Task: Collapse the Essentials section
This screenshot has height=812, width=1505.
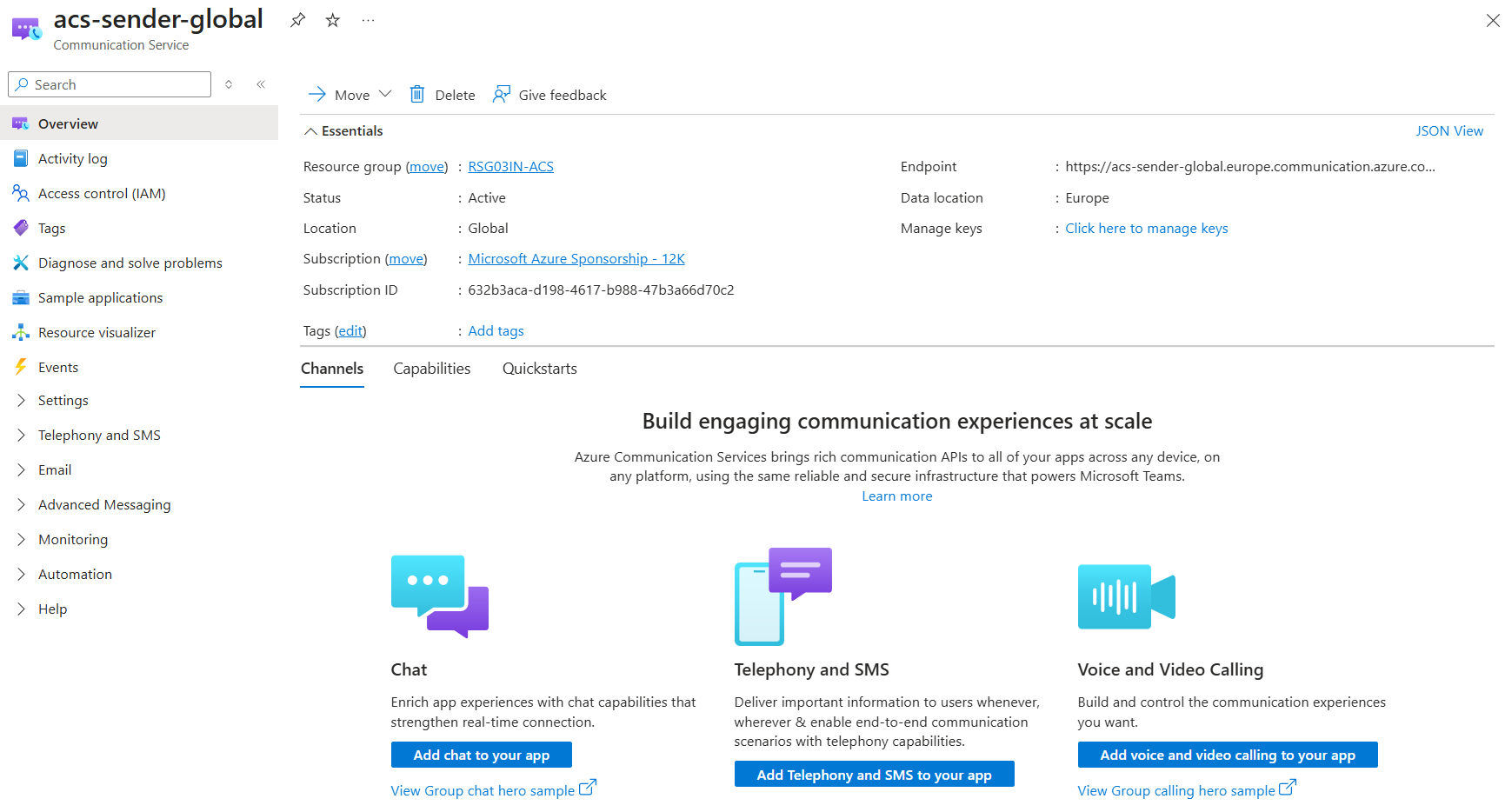Action: click(310, 131)
